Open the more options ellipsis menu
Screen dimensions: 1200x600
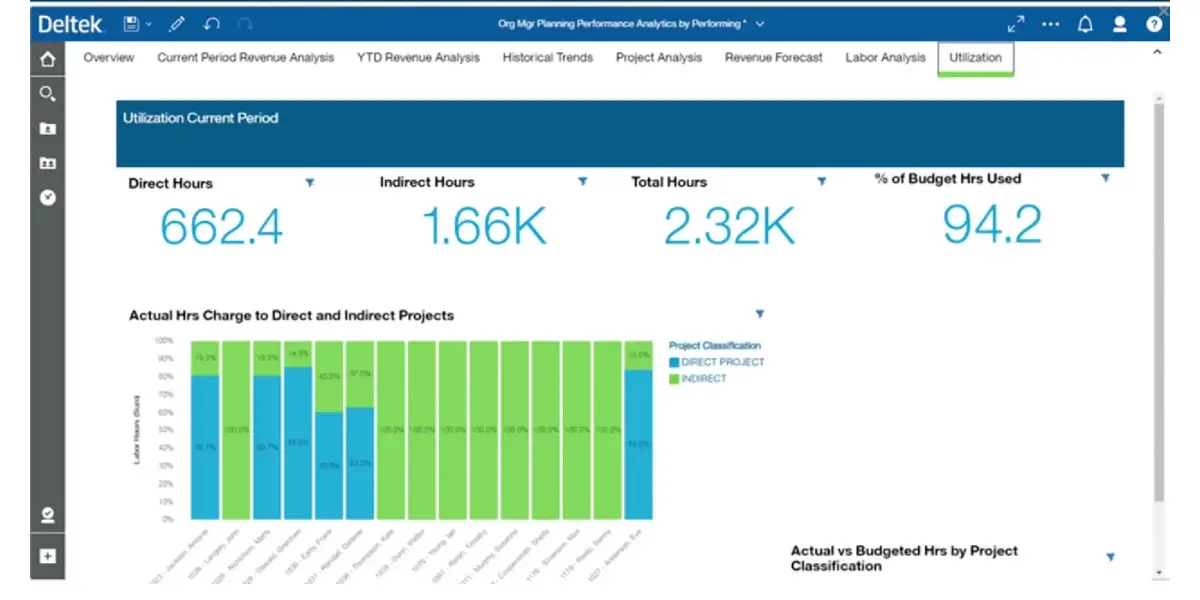1050,23
